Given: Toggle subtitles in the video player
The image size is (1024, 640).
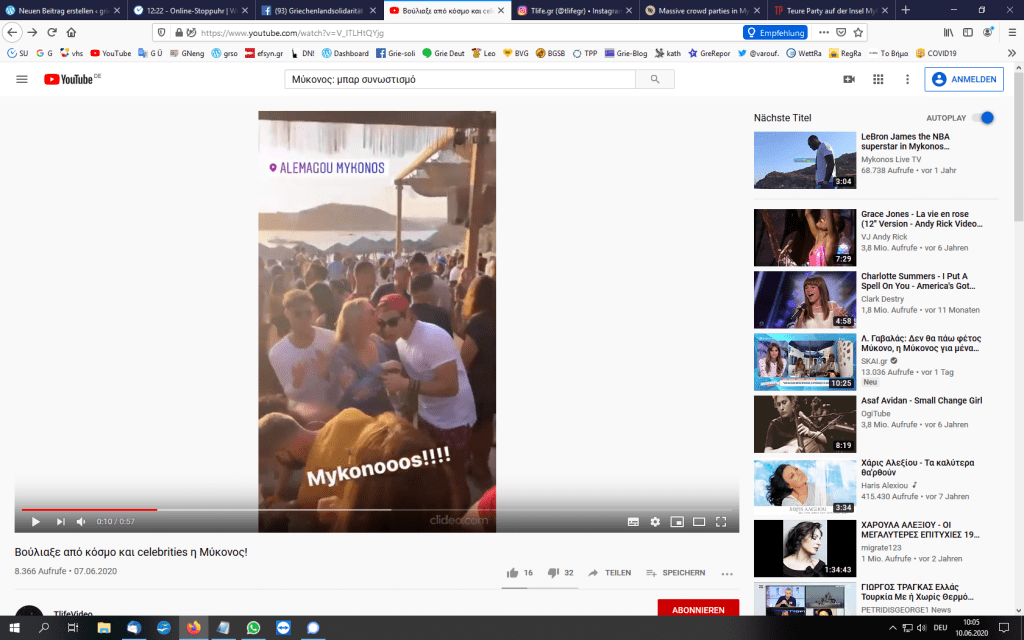Looking at the screenshot, I should click(633, 521).
